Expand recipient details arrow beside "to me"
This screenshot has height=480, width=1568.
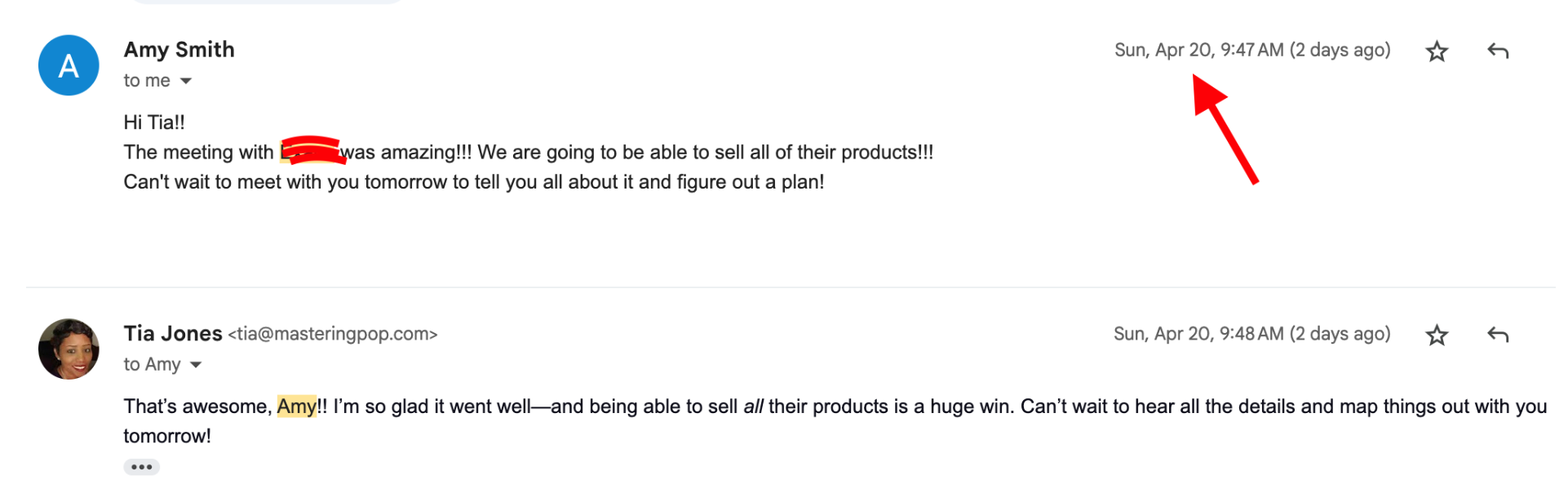(186, 81)
